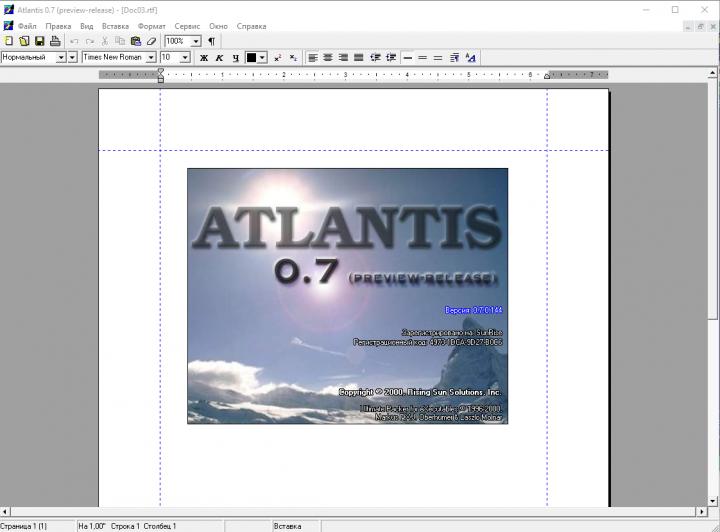Open the Times New Roman font dropdown
This screenshot has height=532, width=720.
151,57
